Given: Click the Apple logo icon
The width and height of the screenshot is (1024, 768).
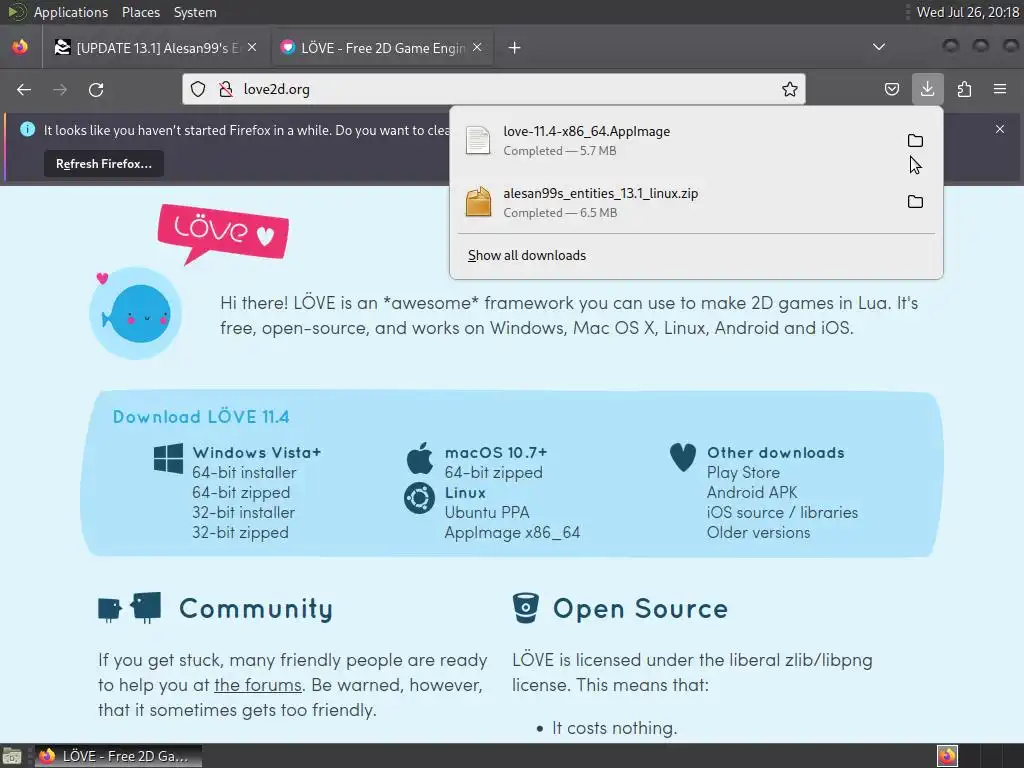Looking at the screenshot, I should pos(420,458).
